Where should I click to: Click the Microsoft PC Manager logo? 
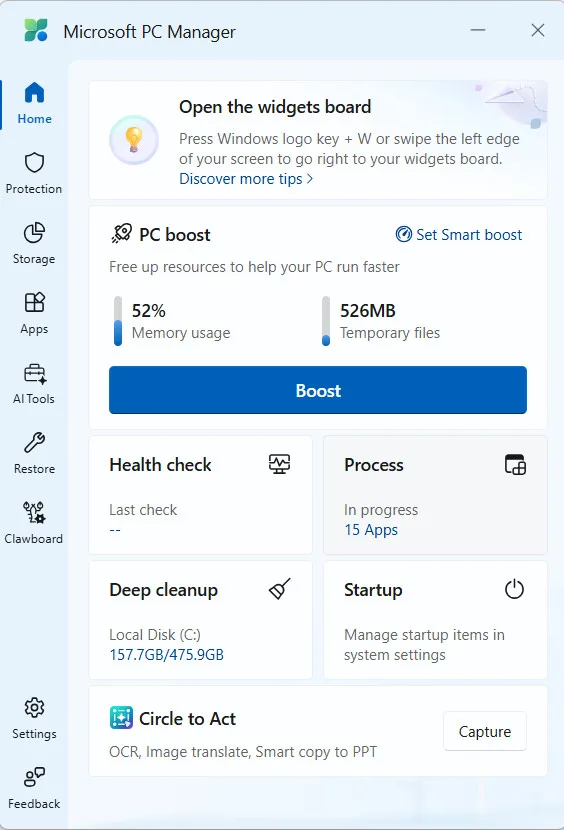point(36,31)
